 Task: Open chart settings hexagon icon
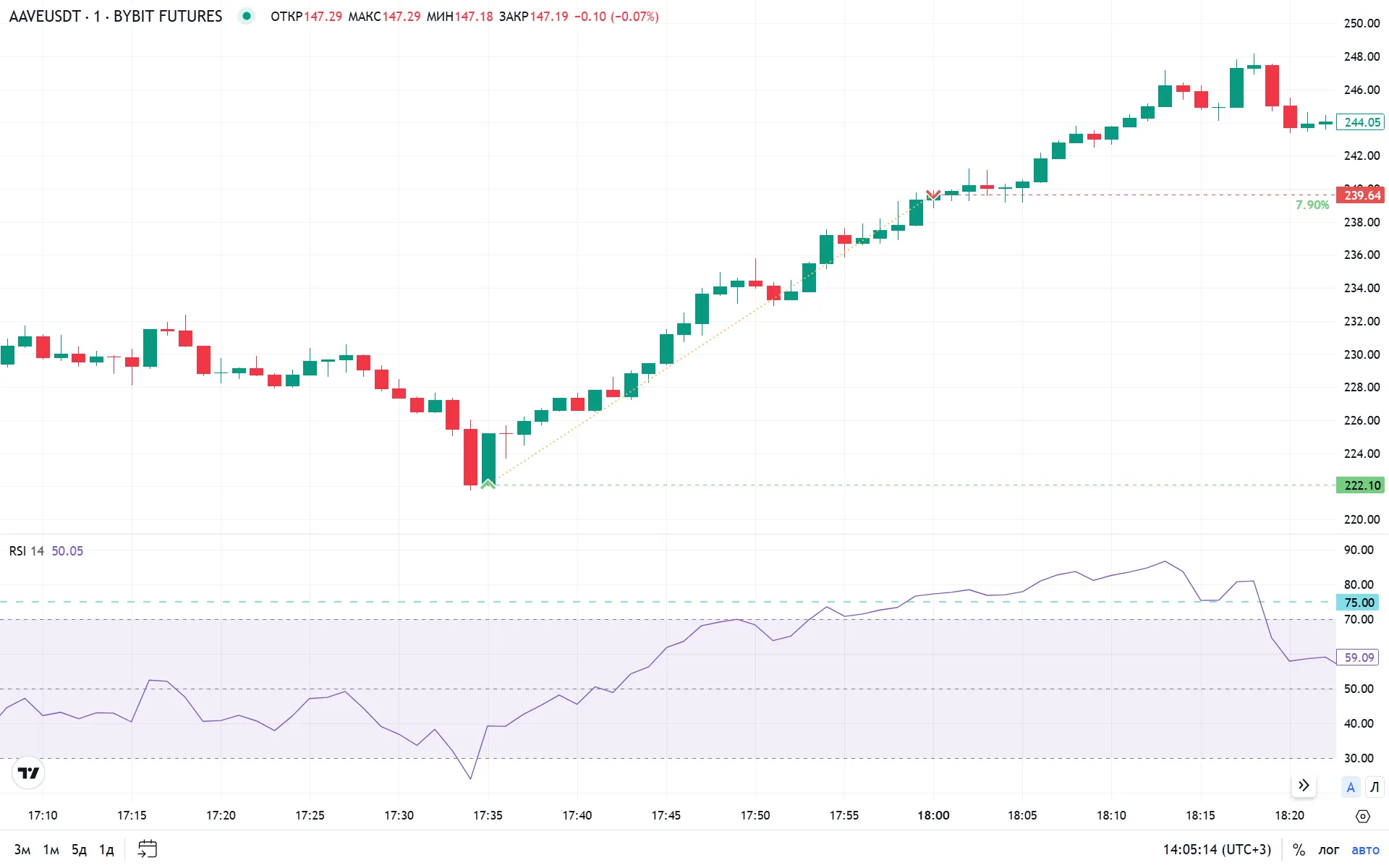(1363, 816)
